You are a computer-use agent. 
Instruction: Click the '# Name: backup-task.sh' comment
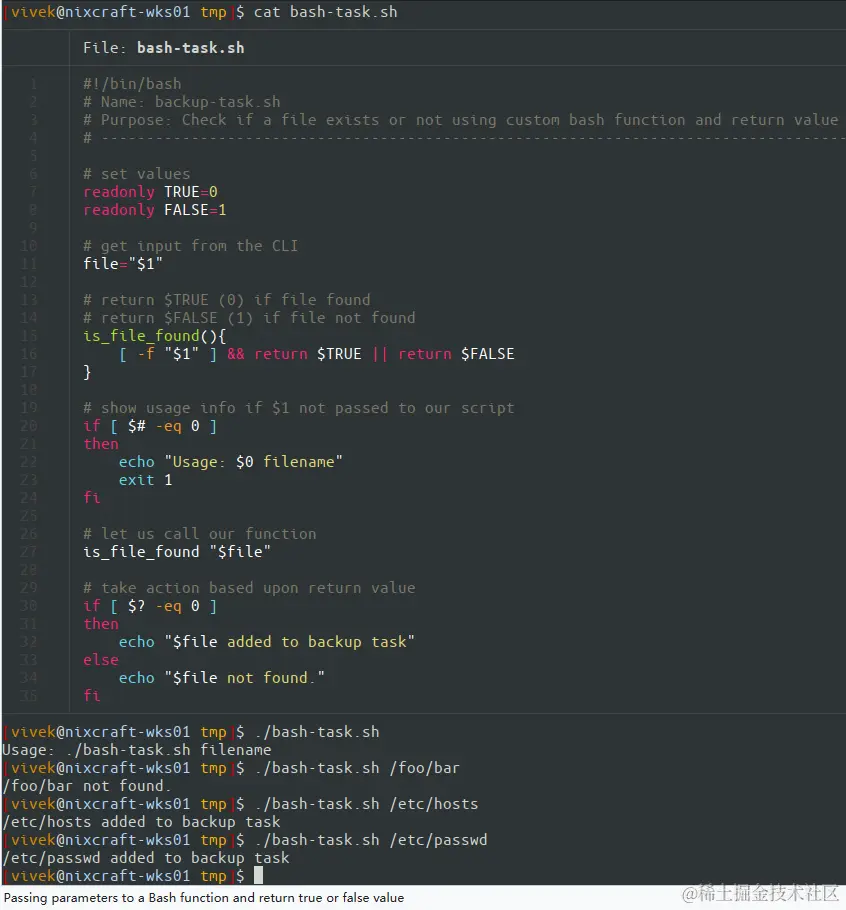point(182,102)
